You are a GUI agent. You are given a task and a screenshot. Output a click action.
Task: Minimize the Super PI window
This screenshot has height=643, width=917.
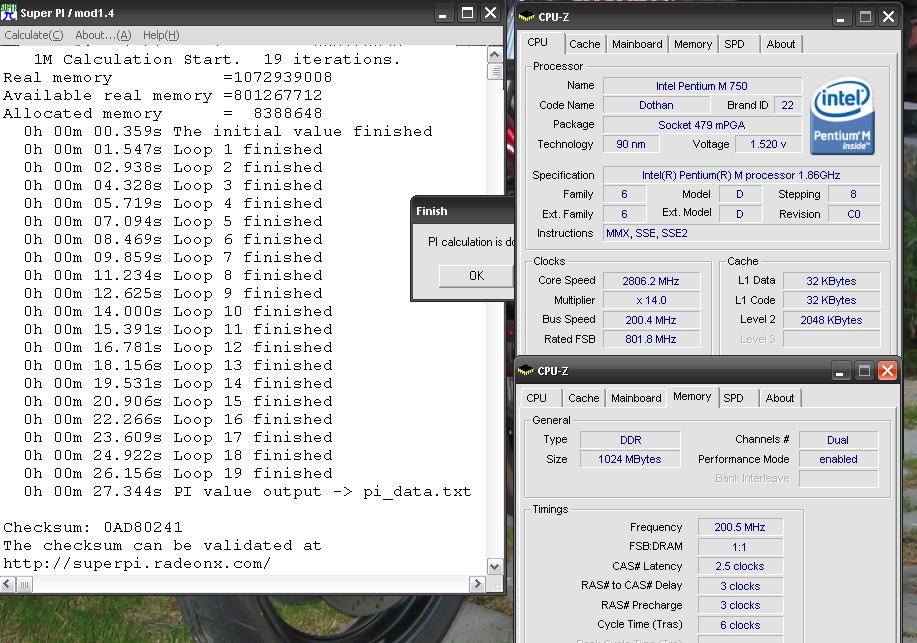(x=443, y=13)
